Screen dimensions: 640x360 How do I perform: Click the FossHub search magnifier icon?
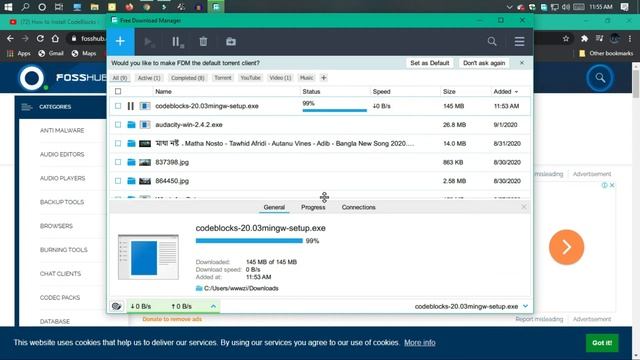(600, 78)
